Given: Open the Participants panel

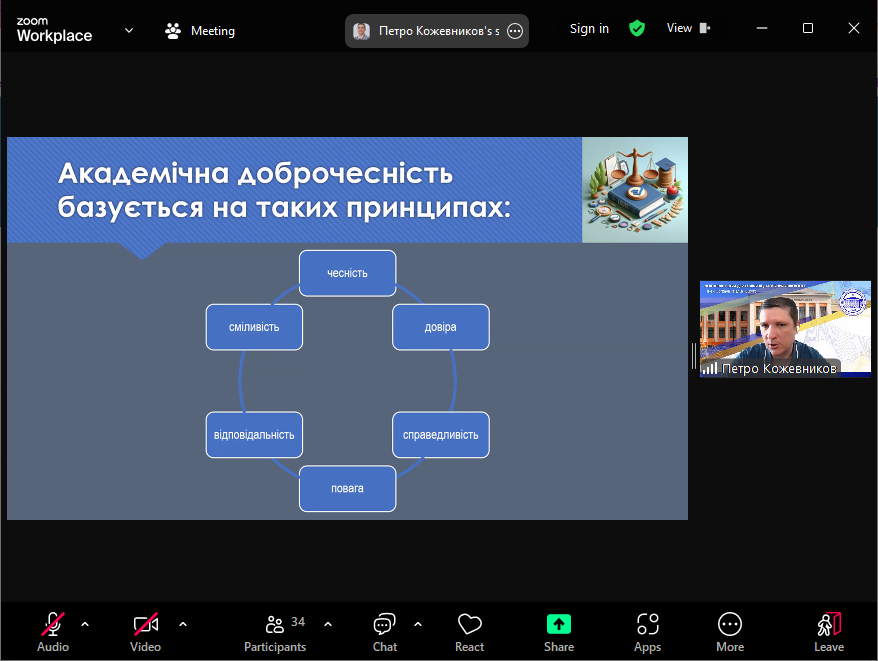Looking at the screenshot, I should pos(275,631).
